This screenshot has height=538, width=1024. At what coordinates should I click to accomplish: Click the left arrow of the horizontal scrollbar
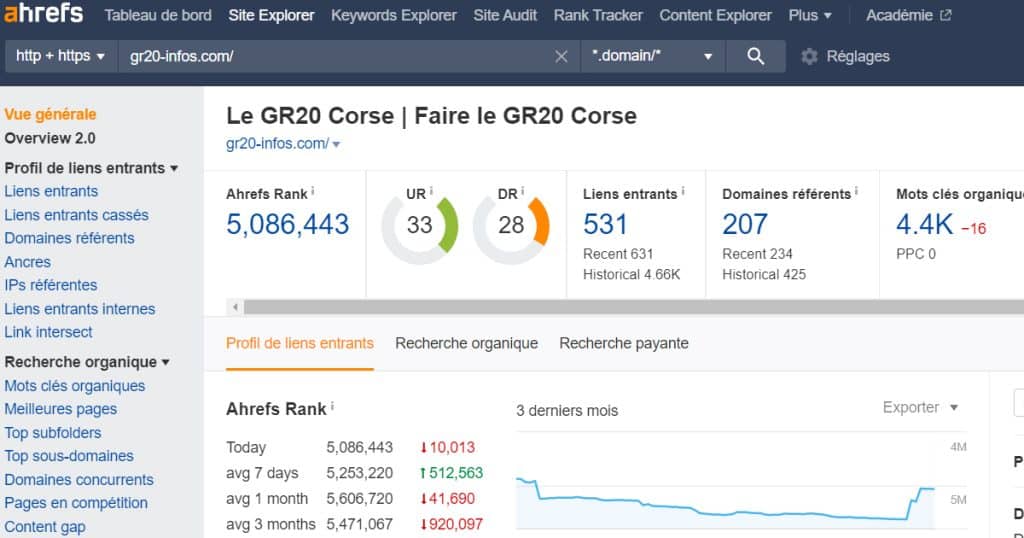click(235, 307)
